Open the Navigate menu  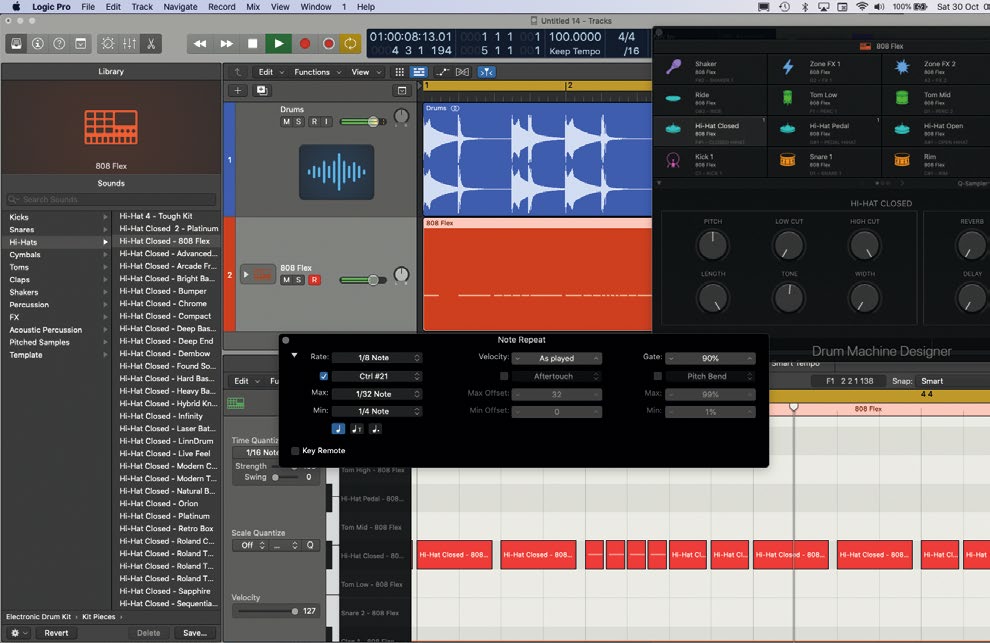tap(181, 7)
